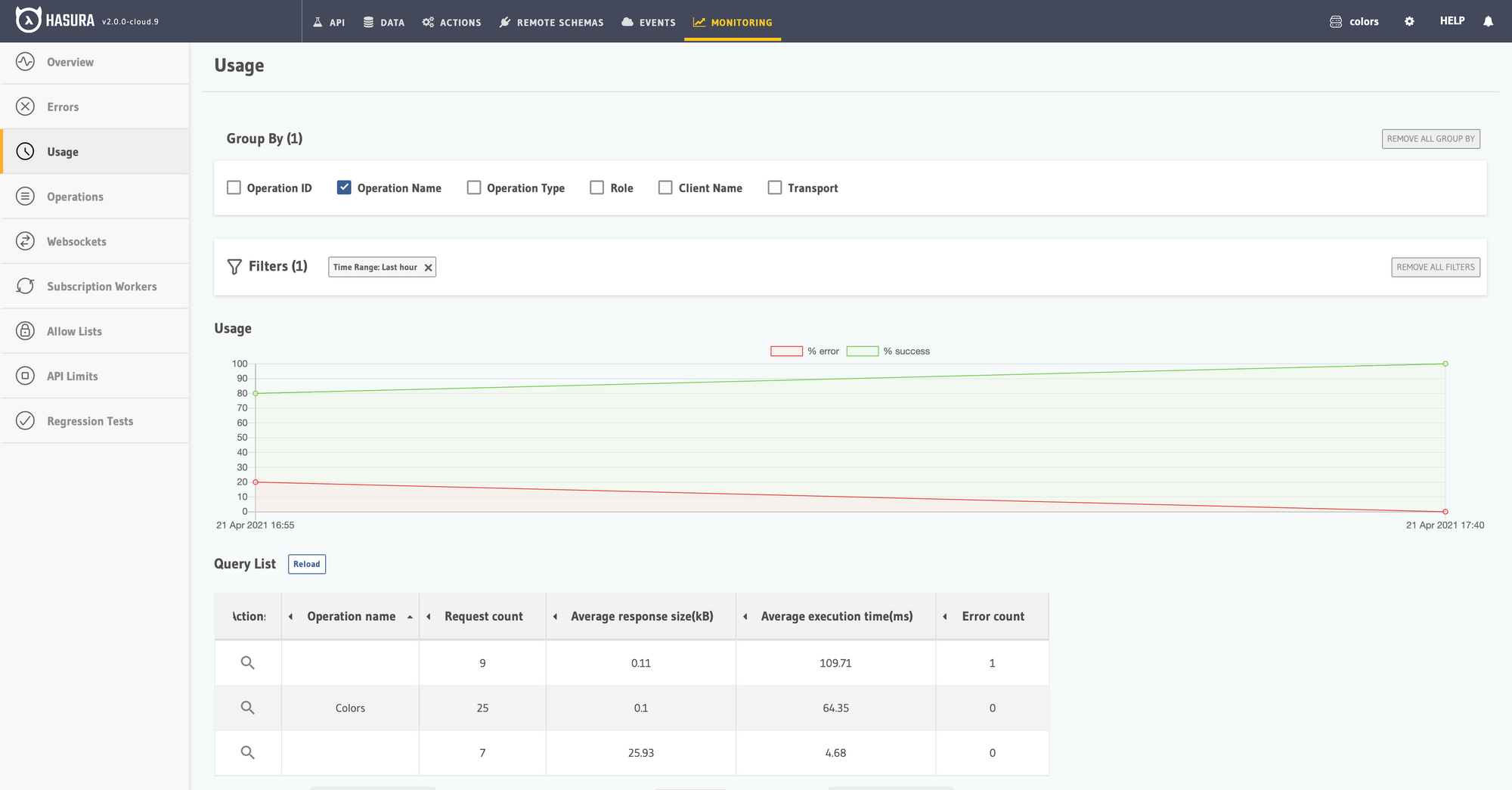Toggle the % error legend swatch

point(786,351)
